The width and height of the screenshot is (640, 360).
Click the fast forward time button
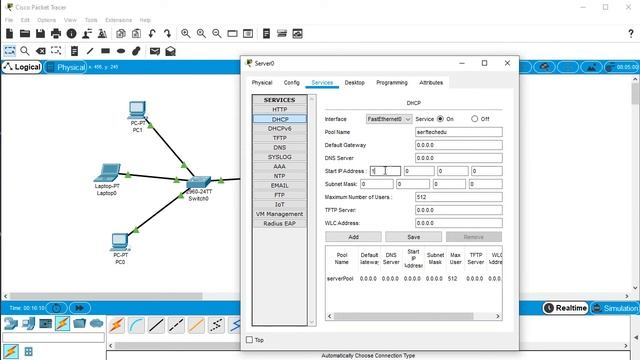80,308
